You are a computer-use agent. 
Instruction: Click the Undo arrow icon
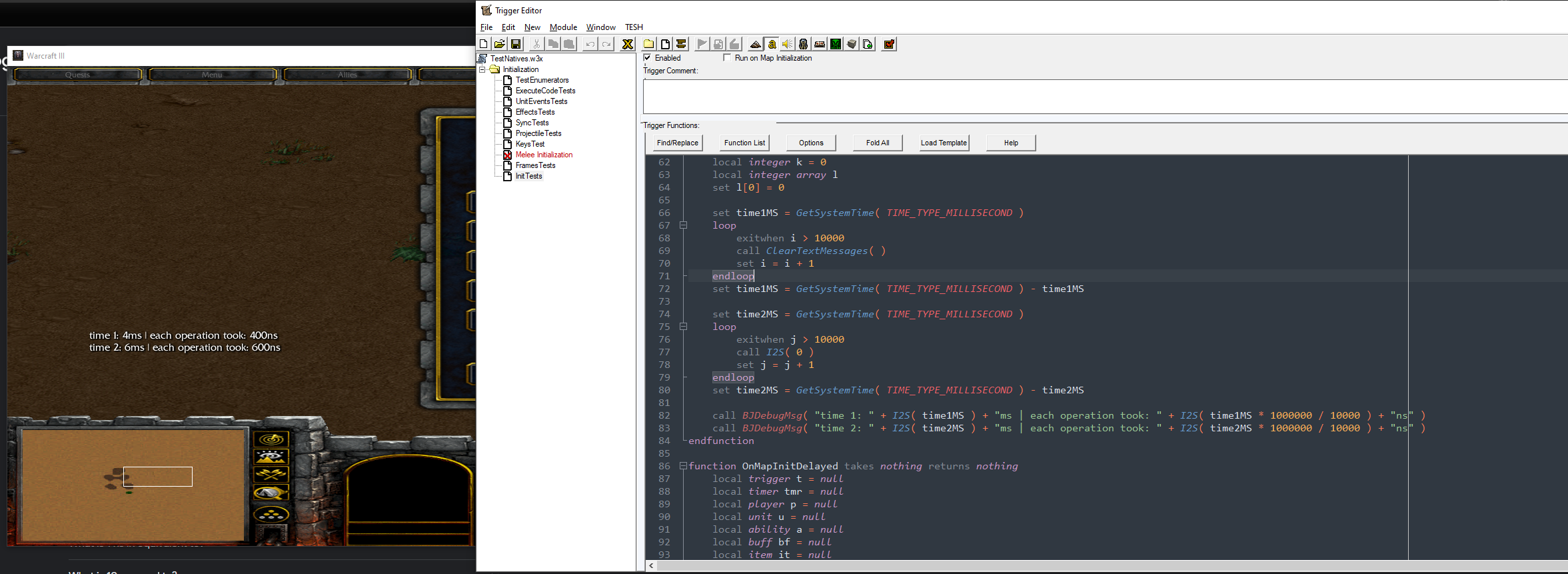[x=590, y=44]
